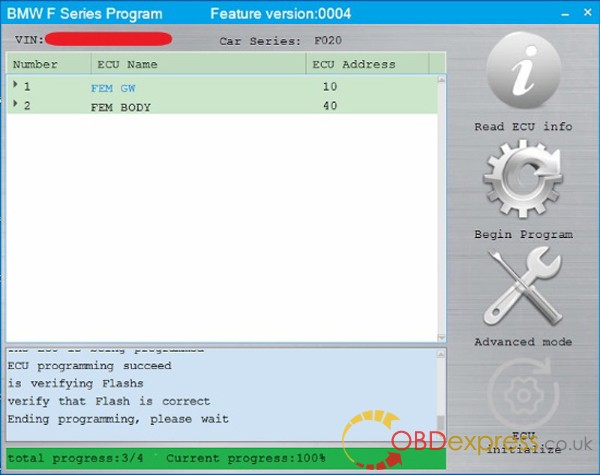600x475 pixels.
Task: Click the 'ECU programming succeed' log line
Action: point(90,366)
